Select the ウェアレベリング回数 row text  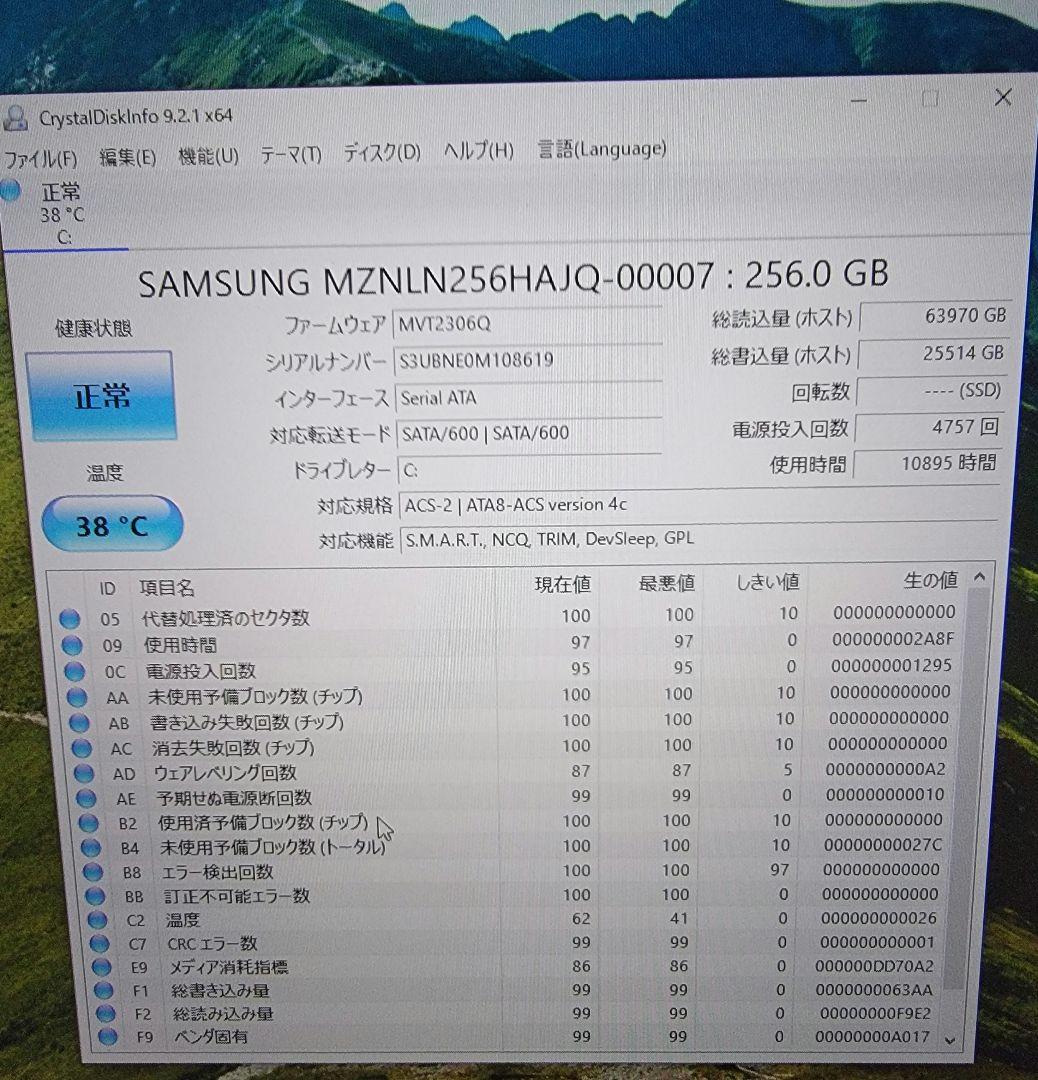[225, 773]
